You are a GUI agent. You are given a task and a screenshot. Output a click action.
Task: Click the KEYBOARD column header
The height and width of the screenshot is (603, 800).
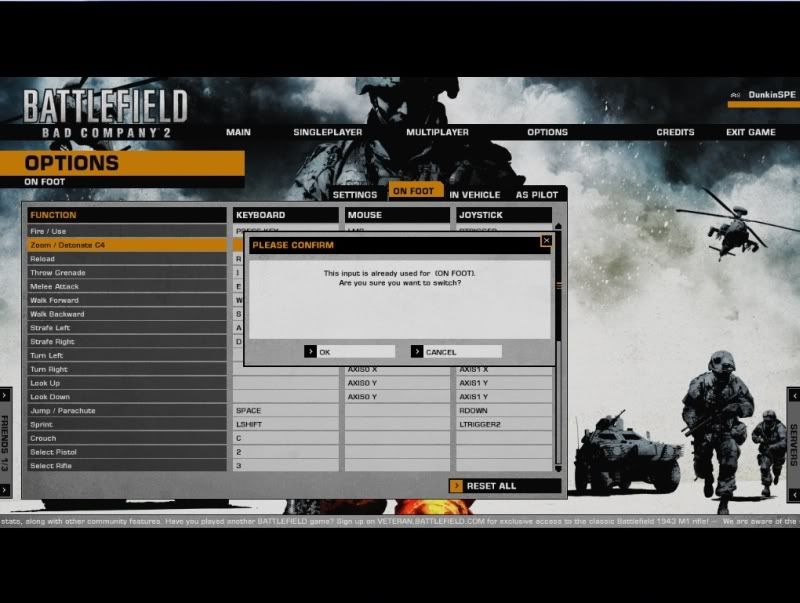click(x=286, y=215)
